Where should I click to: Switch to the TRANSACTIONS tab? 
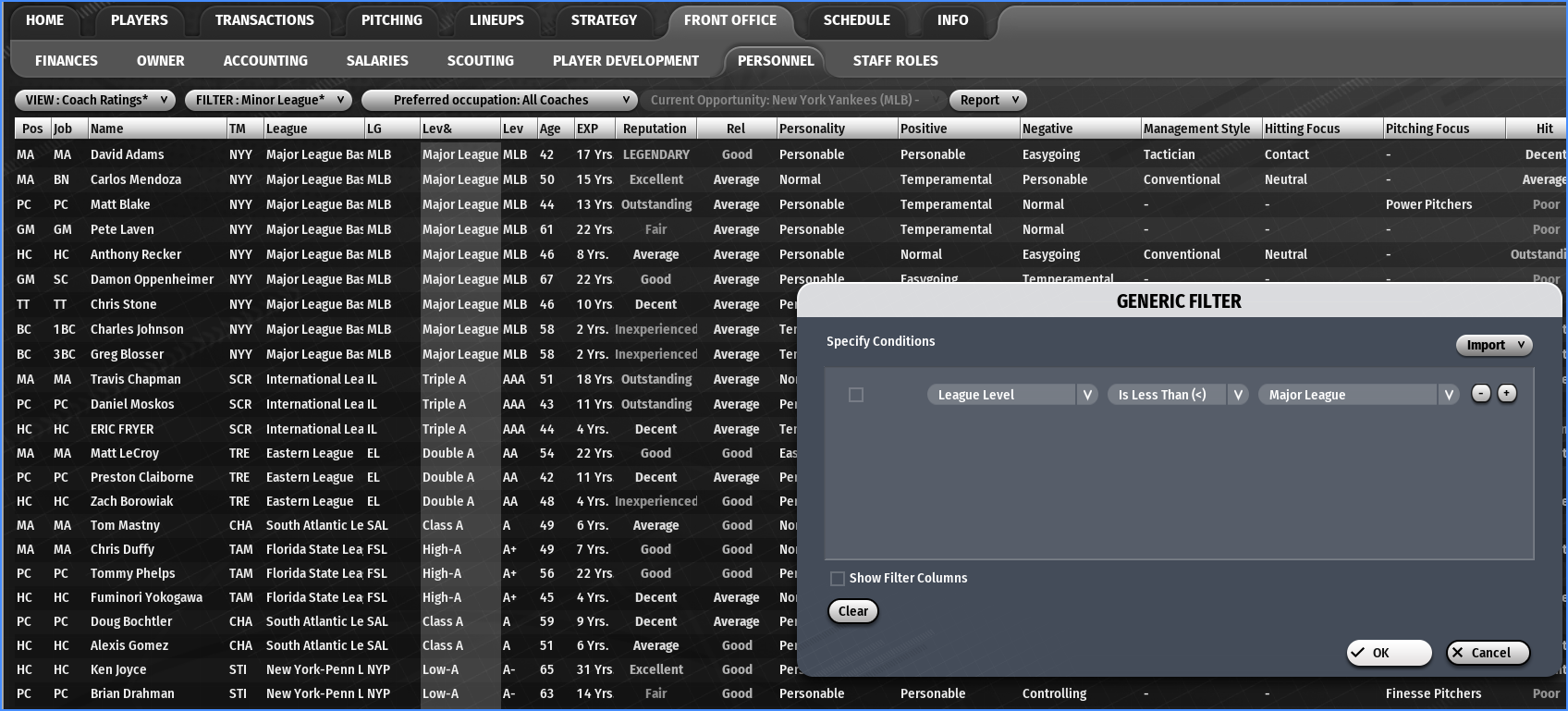pyautogui.click(x=264, y=20)
